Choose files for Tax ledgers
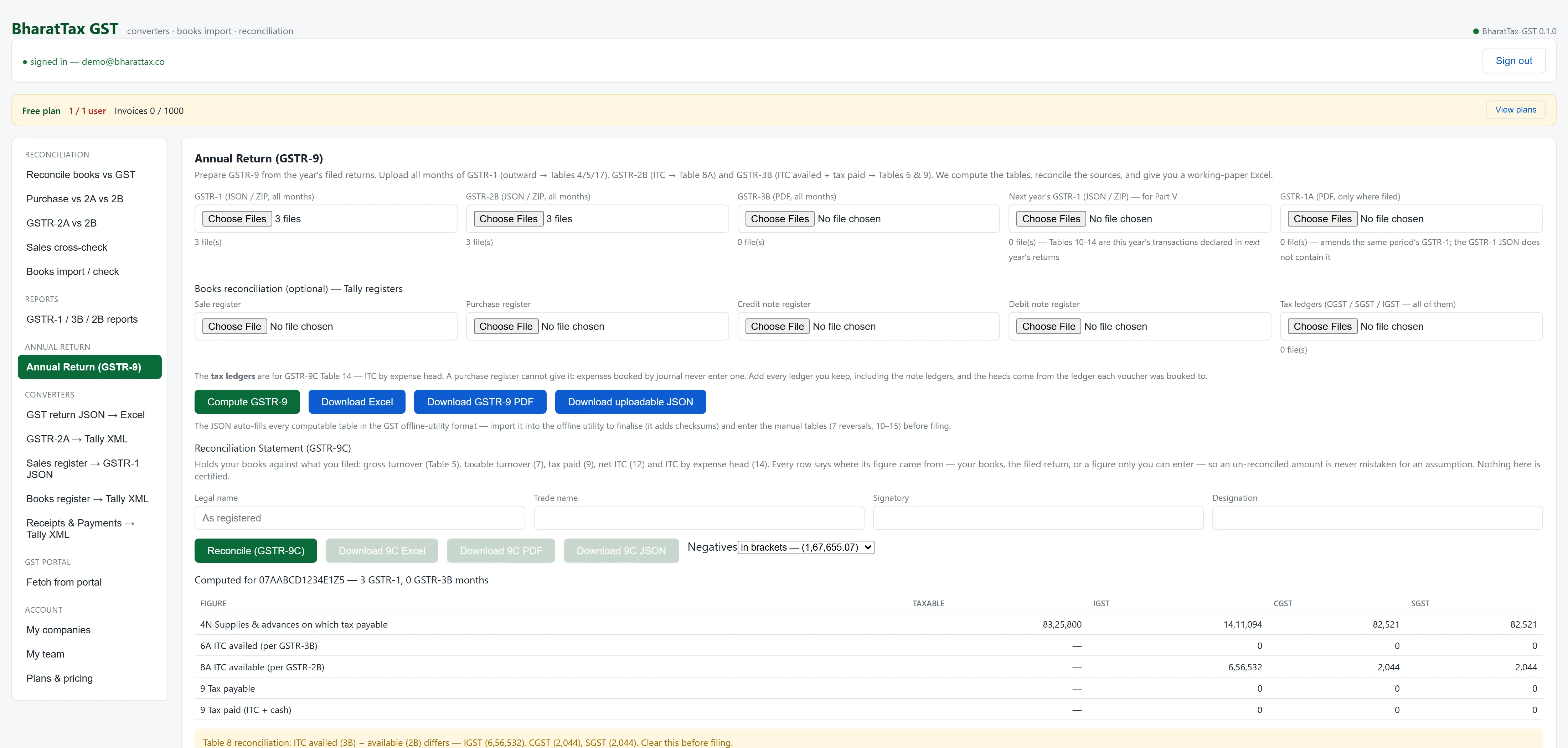The width and height of the screenshot is (1568, 748). point(1323,327)
